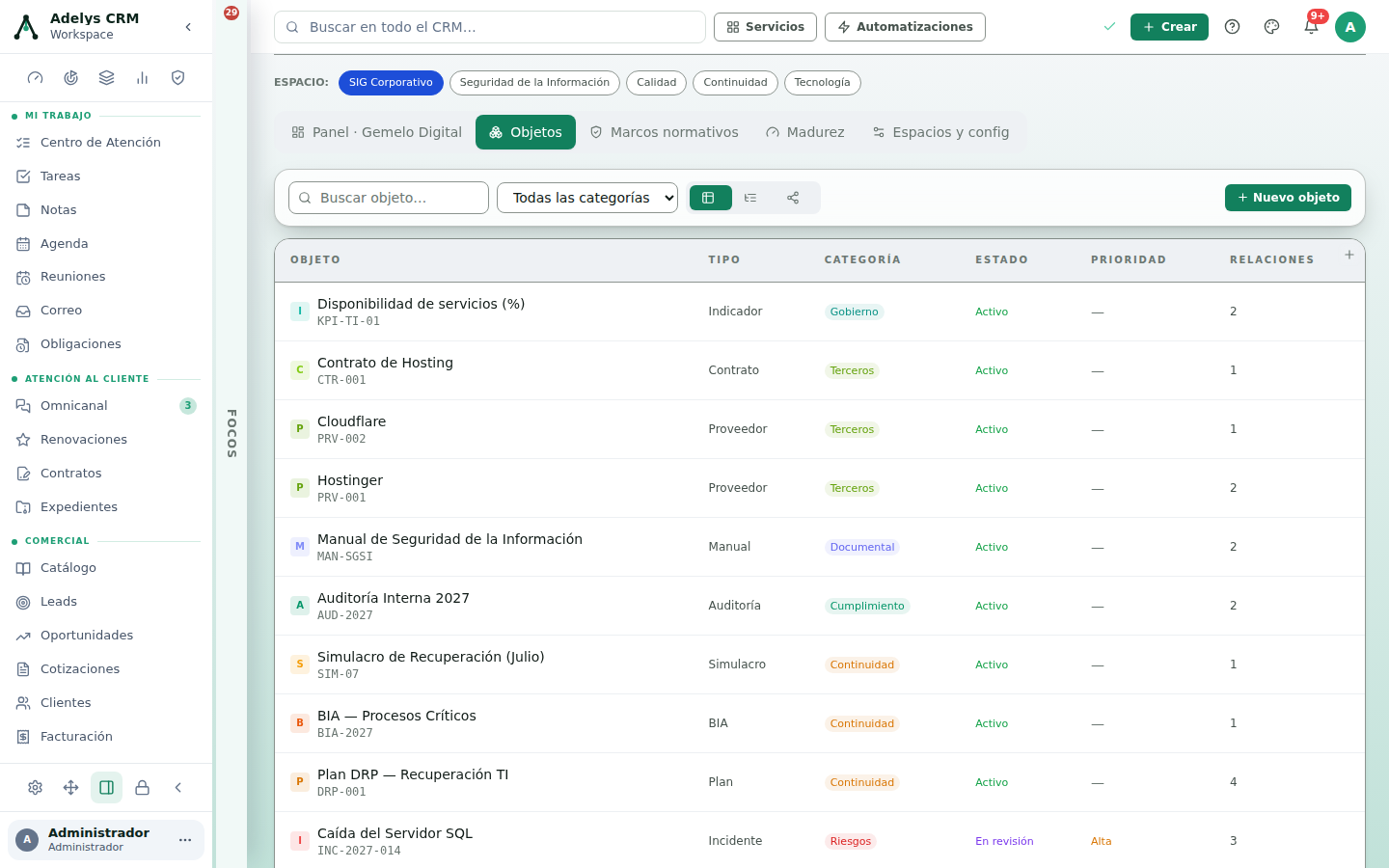
Task: Open Panel · Gemelo Digital tab
Action: [376, 132]
